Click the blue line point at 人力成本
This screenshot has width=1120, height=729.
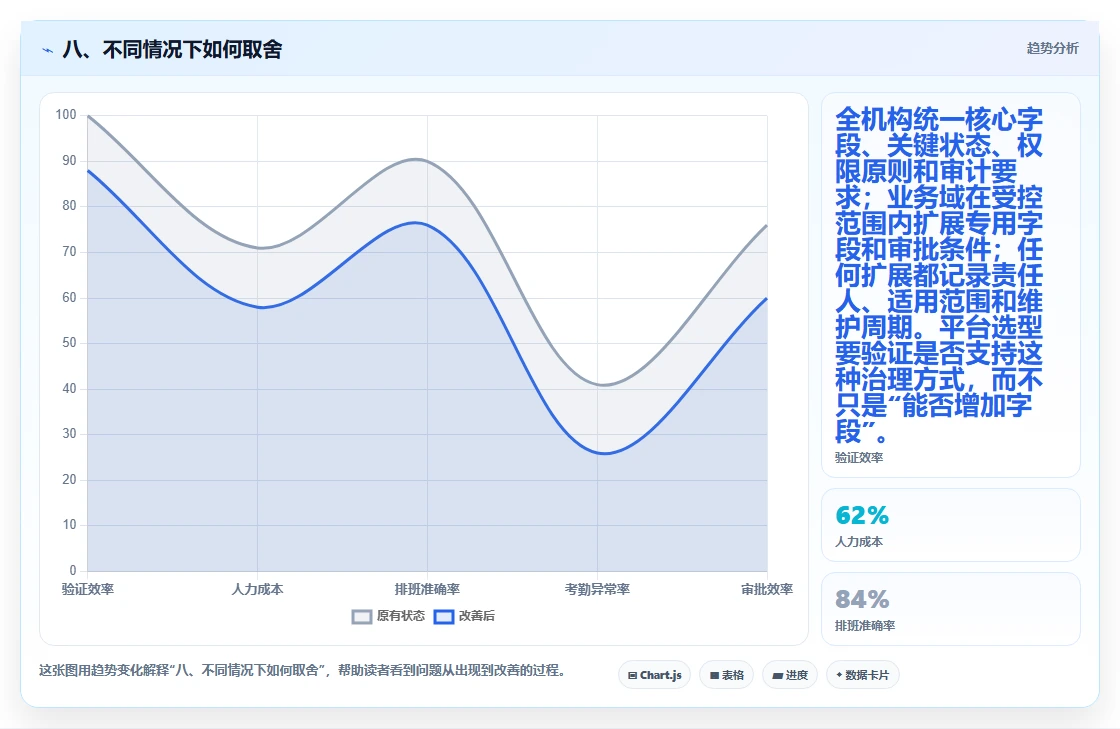(257, 307)
